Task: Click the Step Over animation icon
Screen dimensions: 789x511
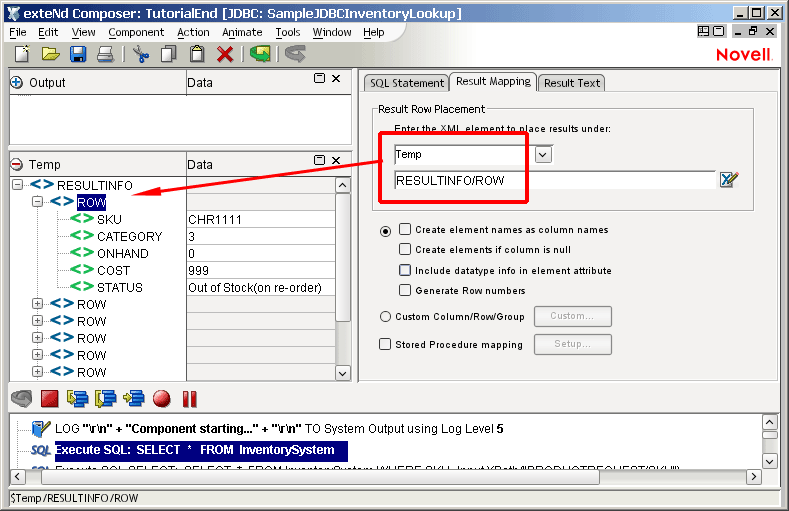Action: [106, 399]
